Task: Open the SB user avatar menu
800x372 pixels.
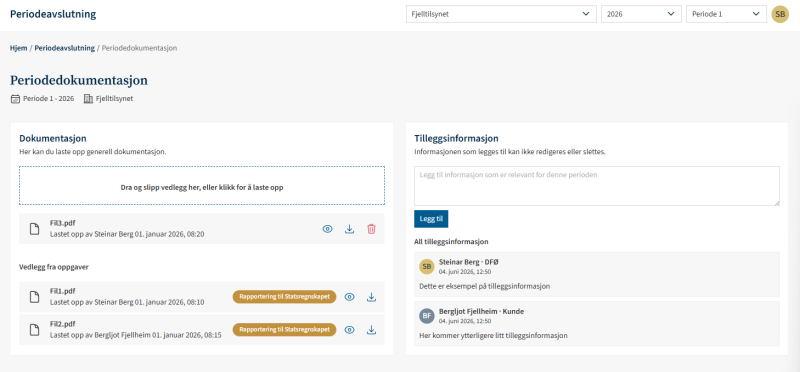Action: point(780,14)
